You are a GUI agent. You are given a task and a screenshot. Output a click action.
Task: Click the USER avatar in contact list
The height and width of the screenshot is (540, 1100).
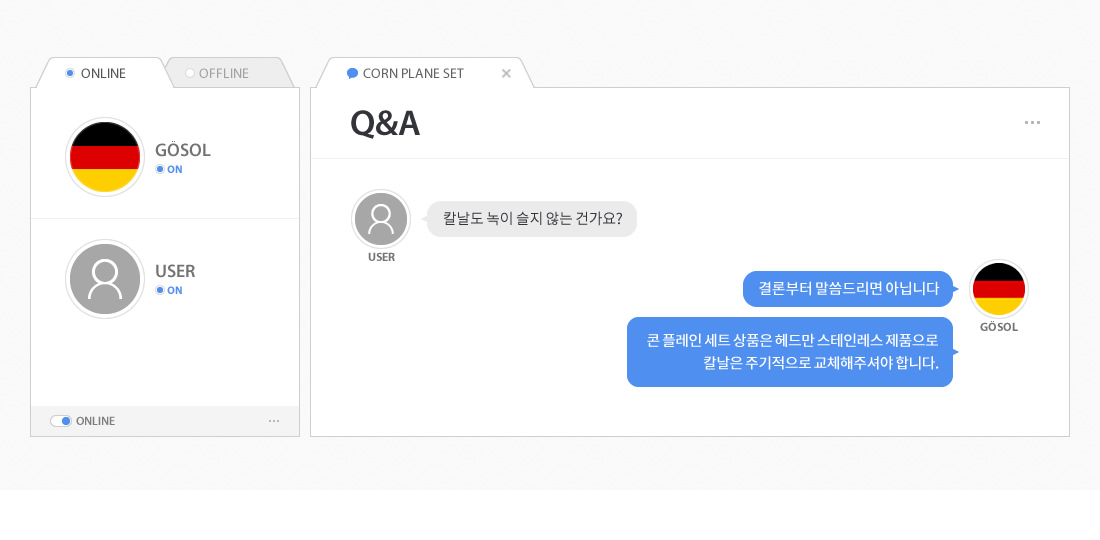coord(105,279)
